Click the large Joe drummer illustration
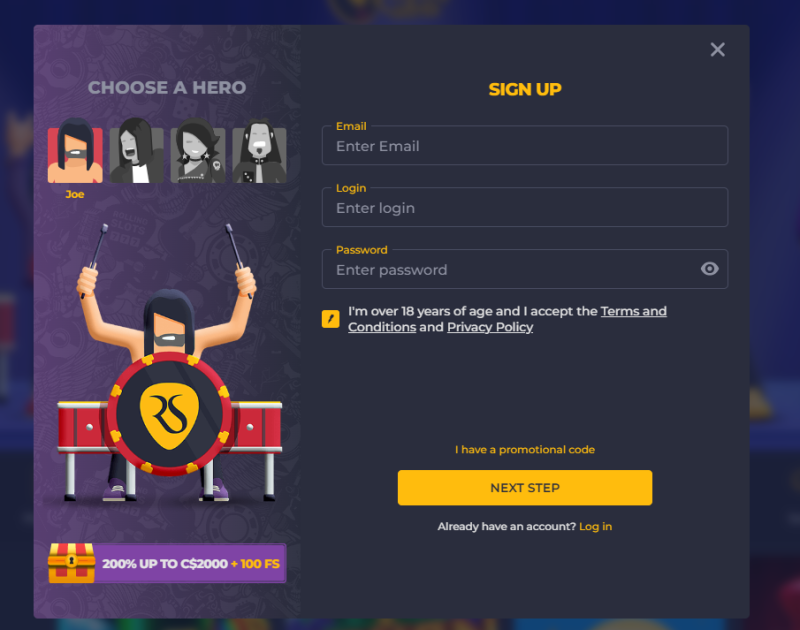The image size is (800, 630). click(x=168, y=362)
